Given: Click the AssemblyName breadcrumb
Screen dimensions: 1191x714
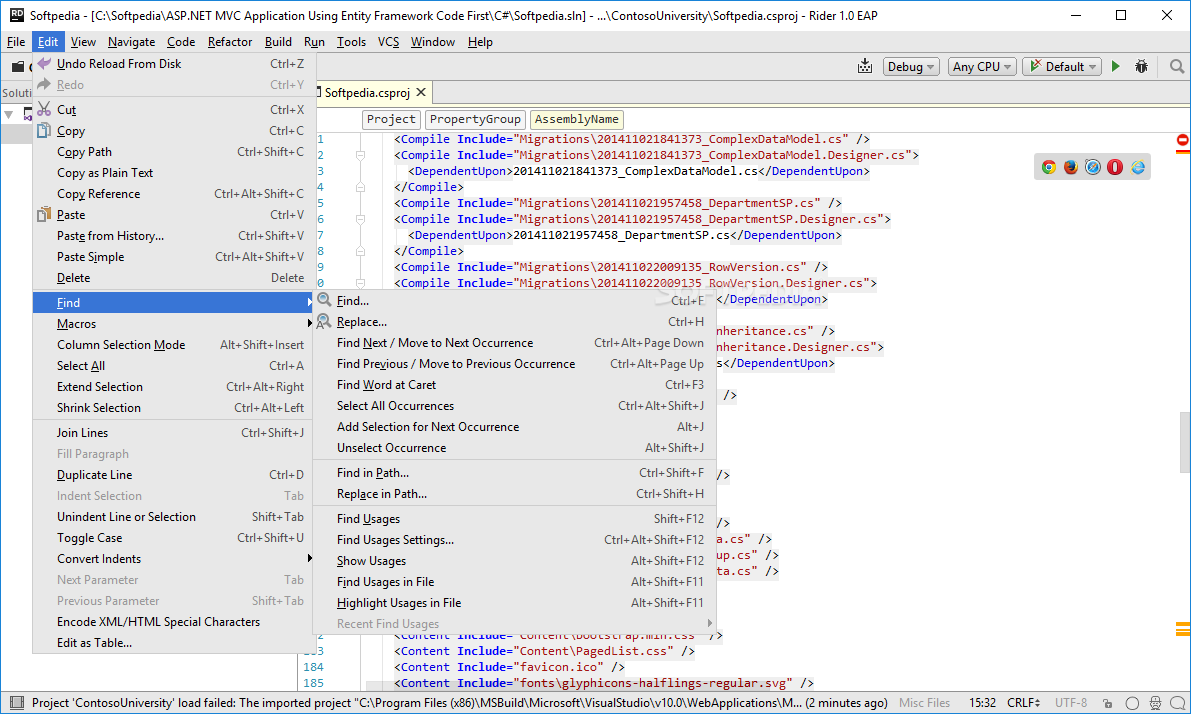Looking at the screenshot, I should [577, 119].
